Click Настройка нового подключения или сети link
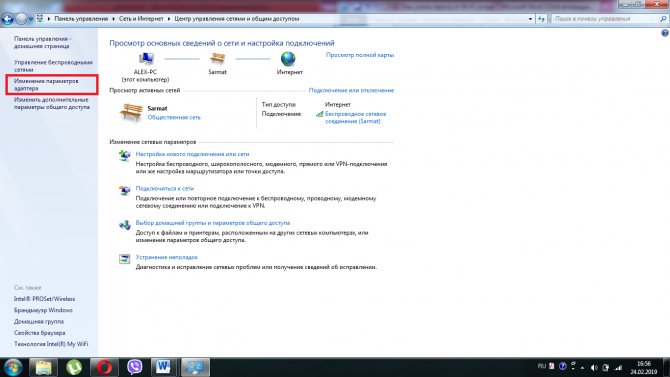 tap(192, 154)
